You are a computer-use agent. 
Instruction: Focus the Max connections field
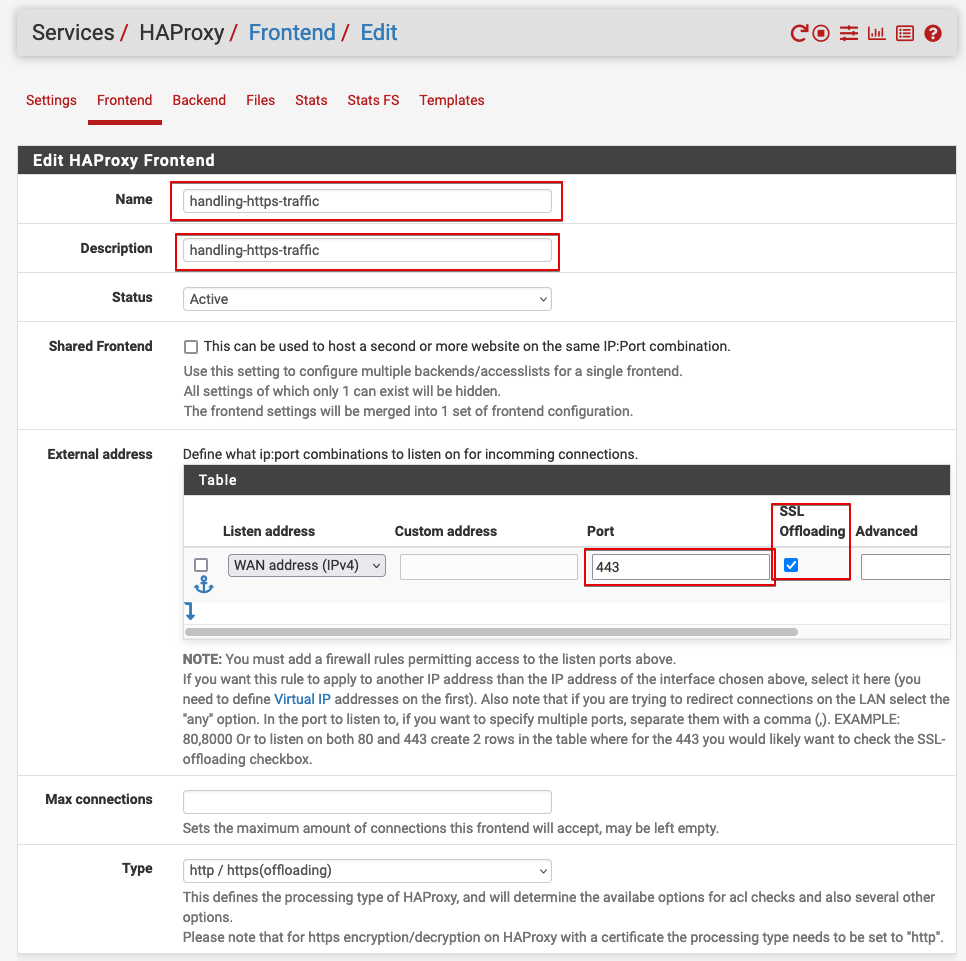pos(367,802)
